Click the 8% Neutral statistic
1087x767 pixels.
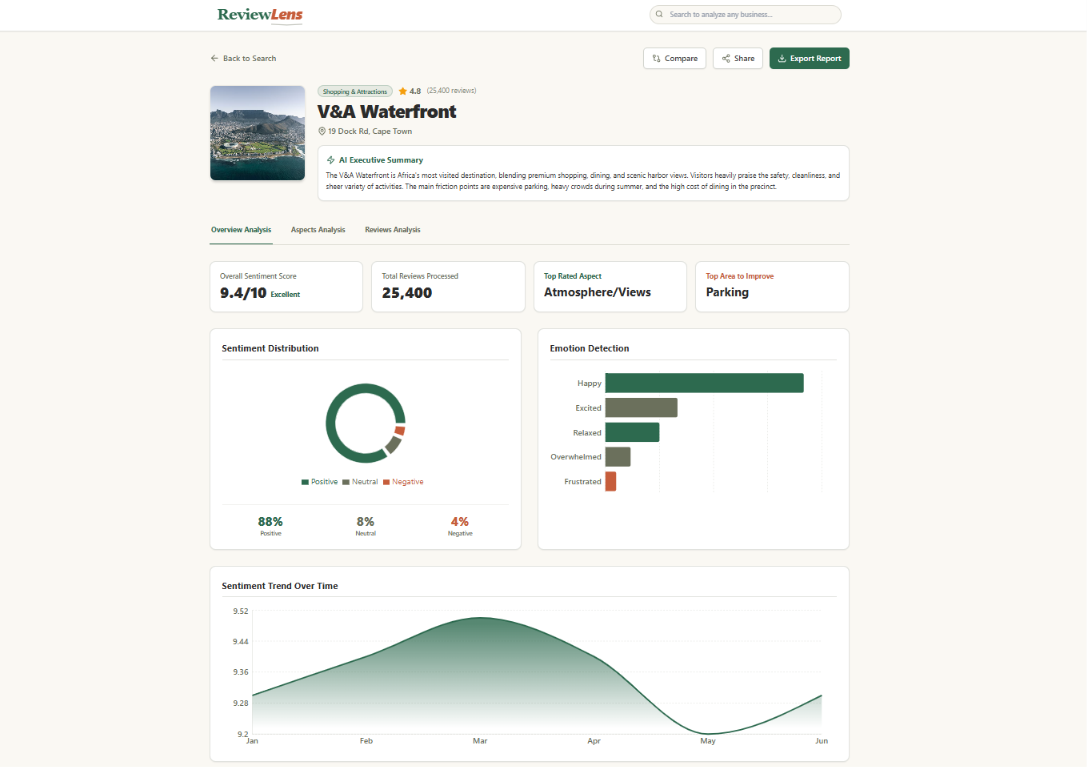[x=365, y=526]
